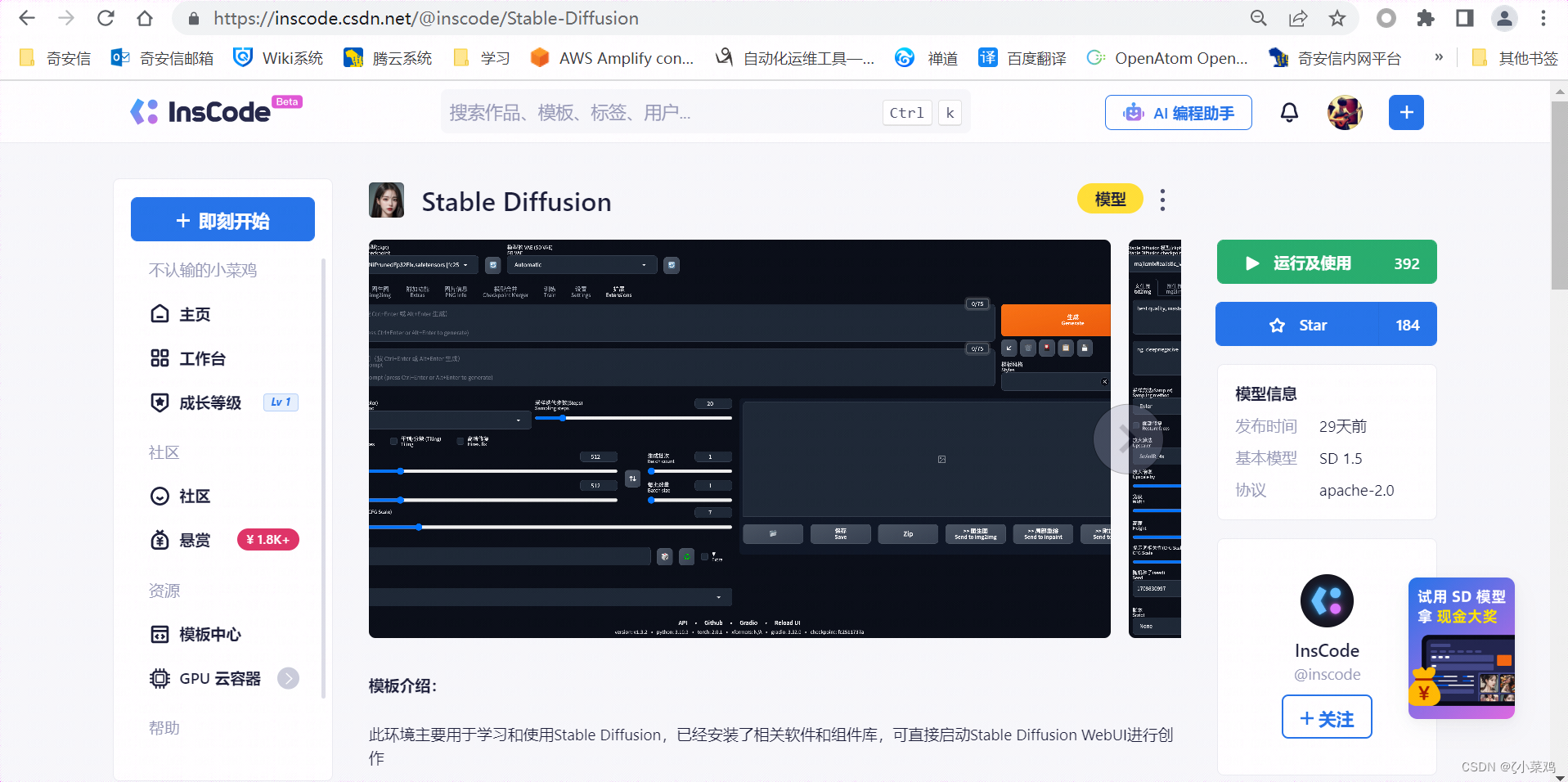This screenshot has height=782, width=1568.
Task: Click the ¥1.8K+ bounty badge
Action: [x=268, y=540]
